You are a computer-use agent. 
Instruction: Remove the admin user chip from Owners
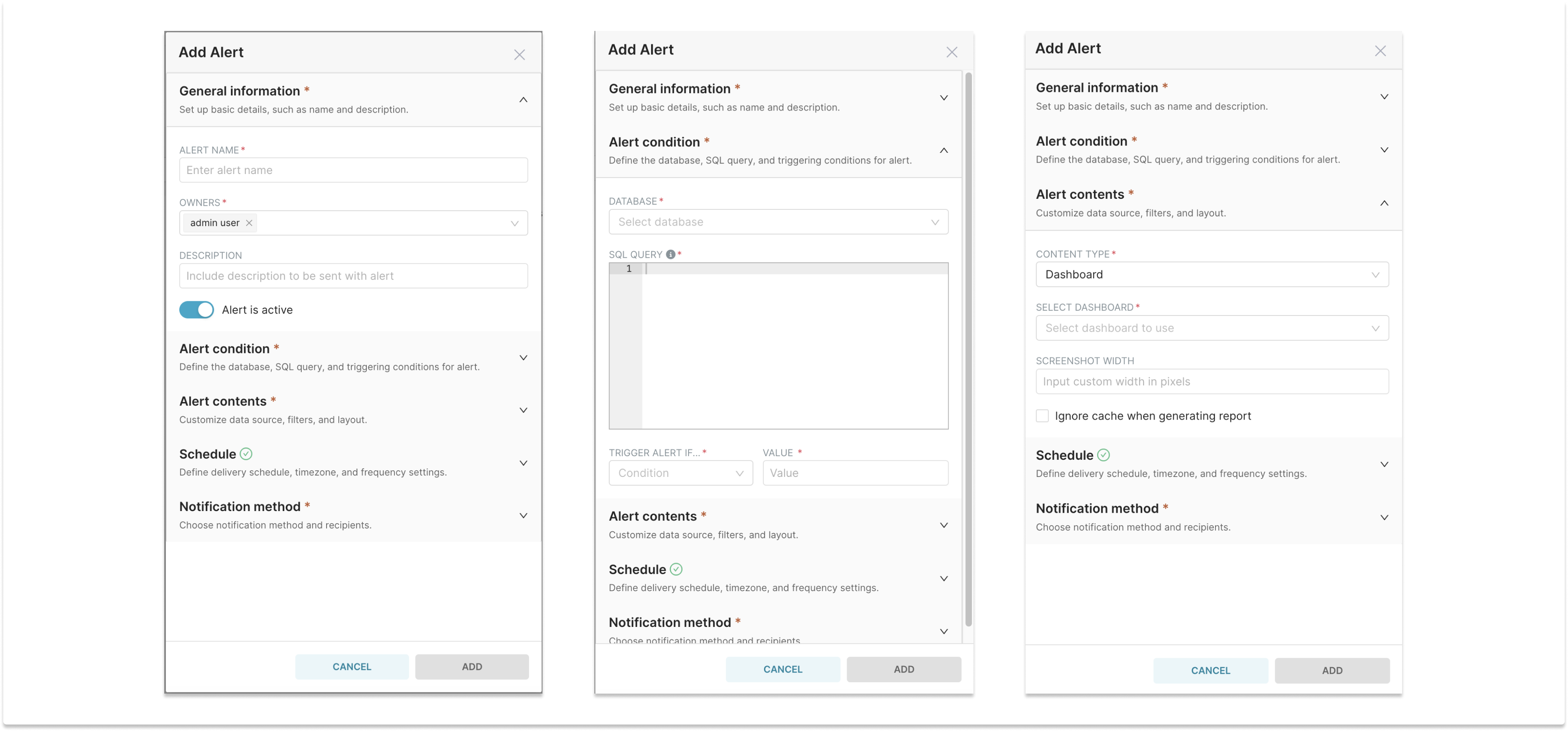click(249, 223)
